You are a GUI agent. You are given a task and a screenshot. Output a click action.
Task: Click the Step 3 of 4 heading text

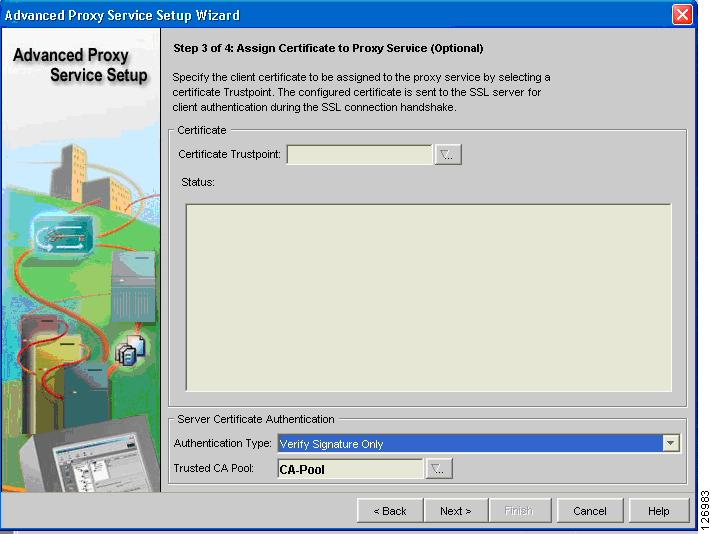[328, 48]
